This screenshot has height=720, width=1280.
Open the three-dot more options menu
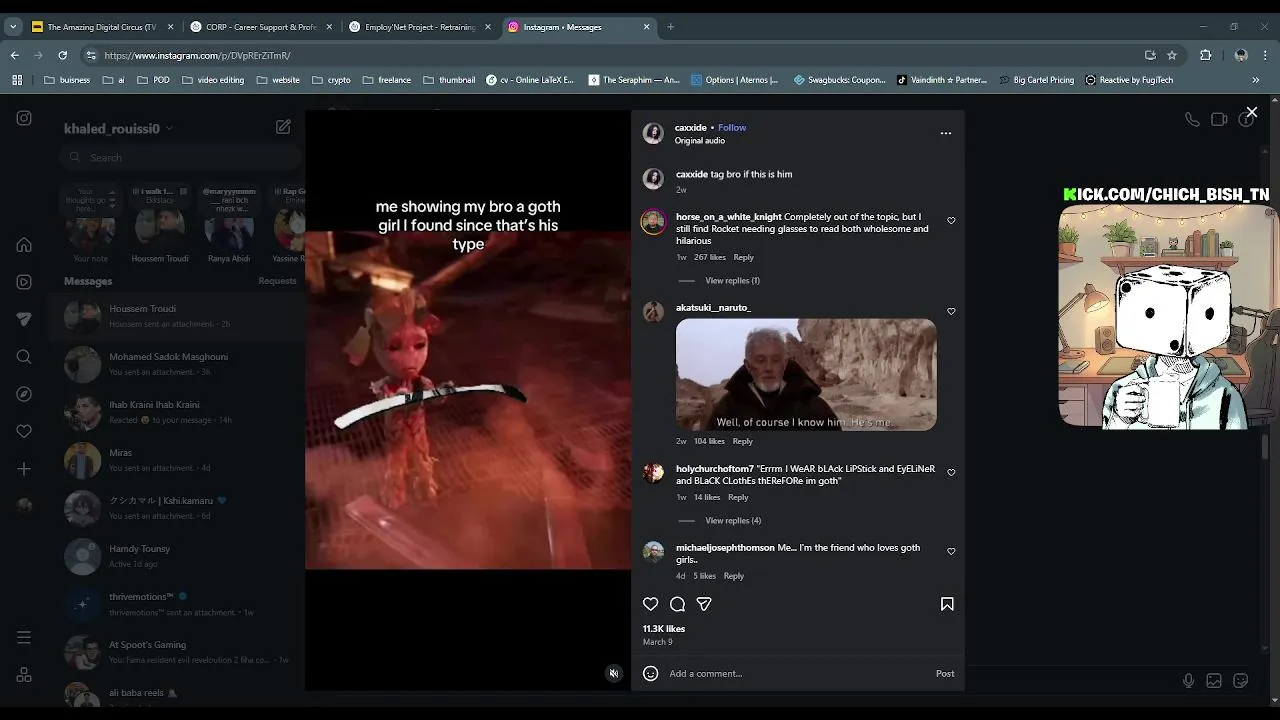(946, 133)
